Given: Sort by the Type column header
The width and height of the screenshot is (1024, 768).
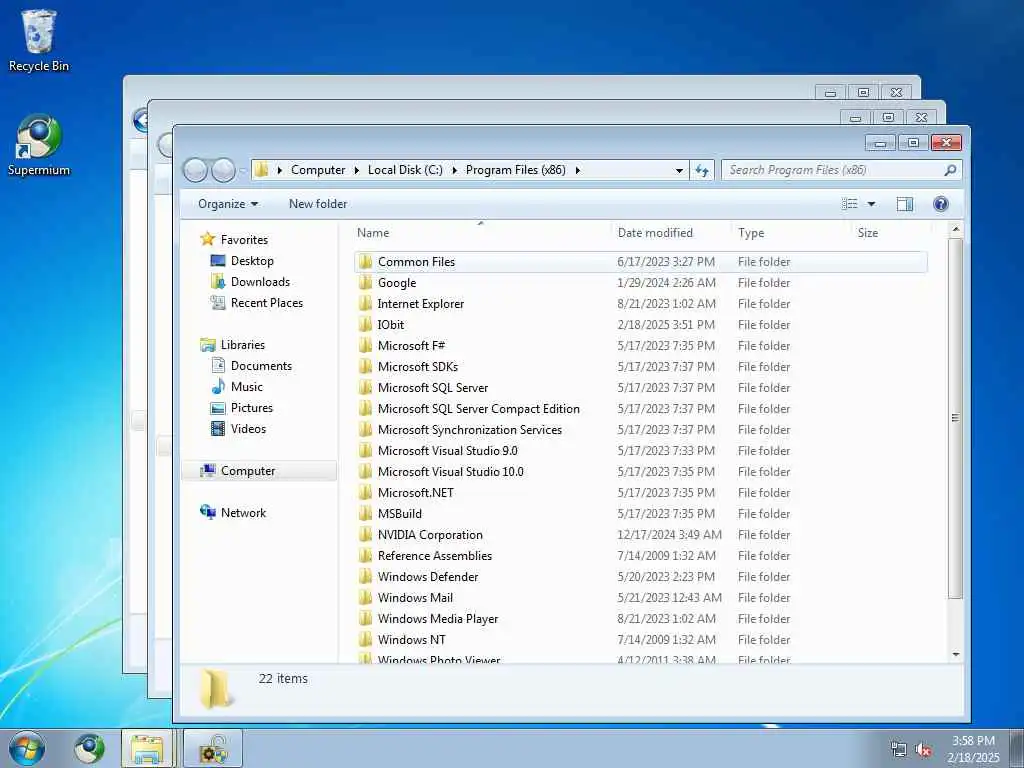Looking at the screenshot, I should [751, 232].
